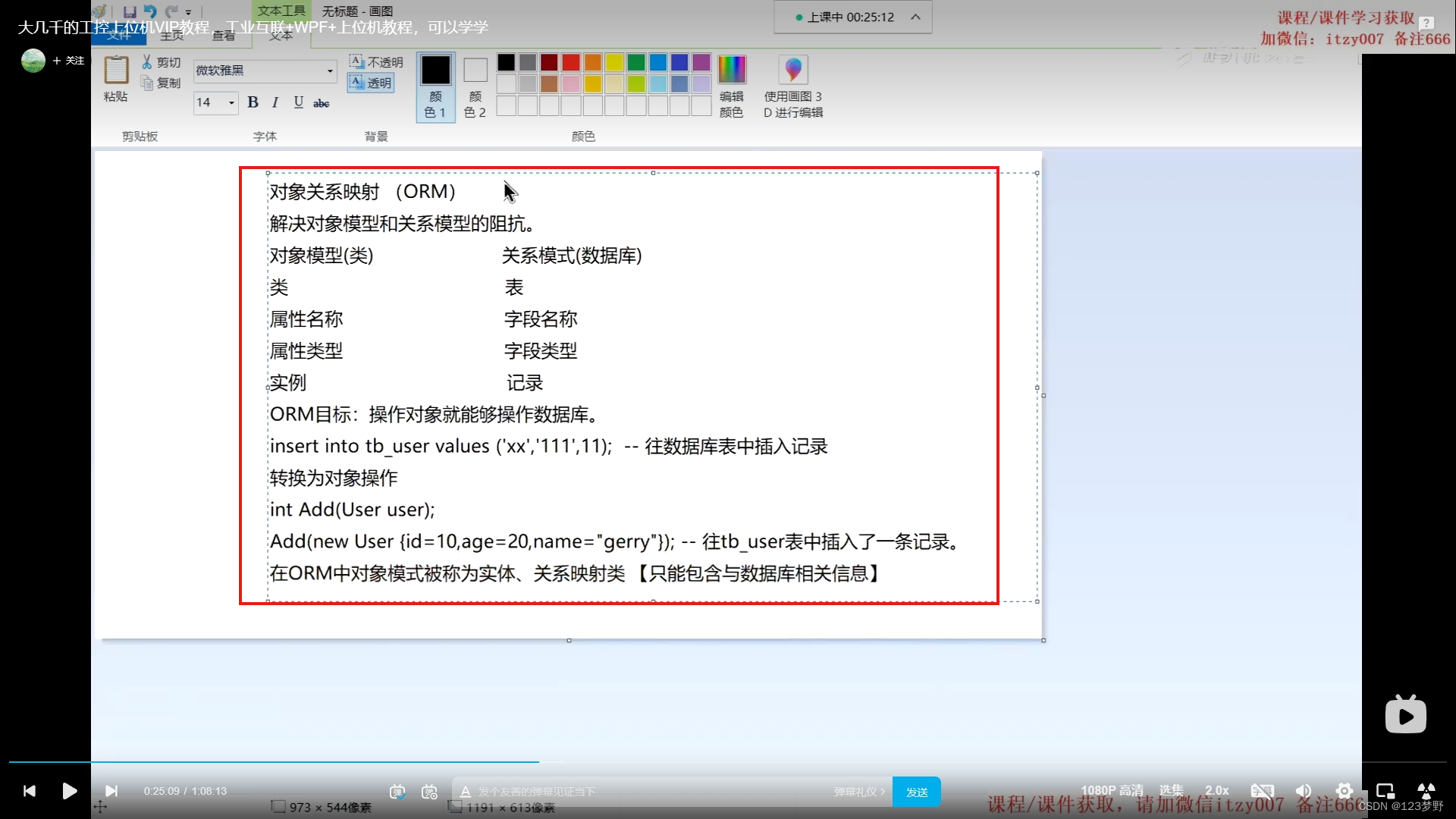Viewport: 1456px width, 819px height.
Task: Click the Redo arrow in quick access toolbar
Action: pyautogui.click(x=171, y=11)
